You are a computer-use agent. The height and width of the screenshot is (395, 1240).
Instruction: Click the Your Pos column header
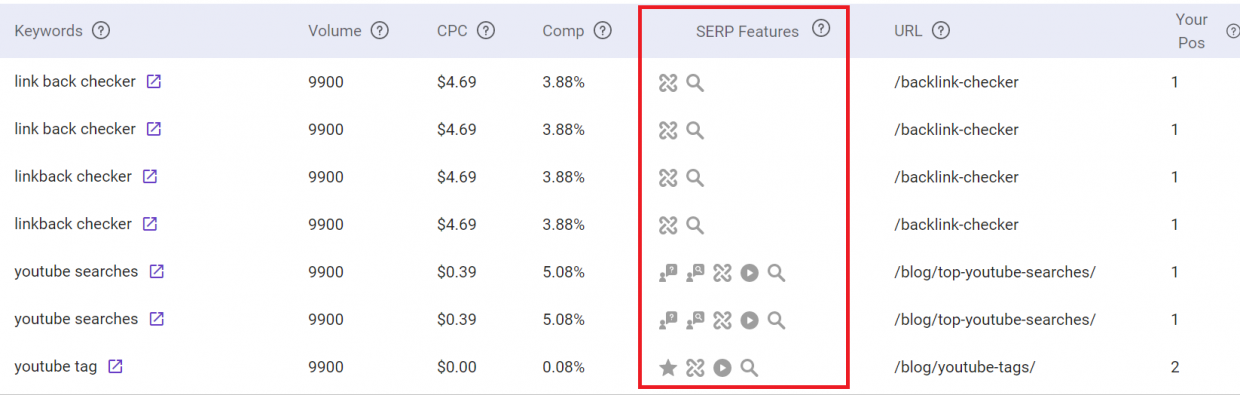click(1191, 31)
